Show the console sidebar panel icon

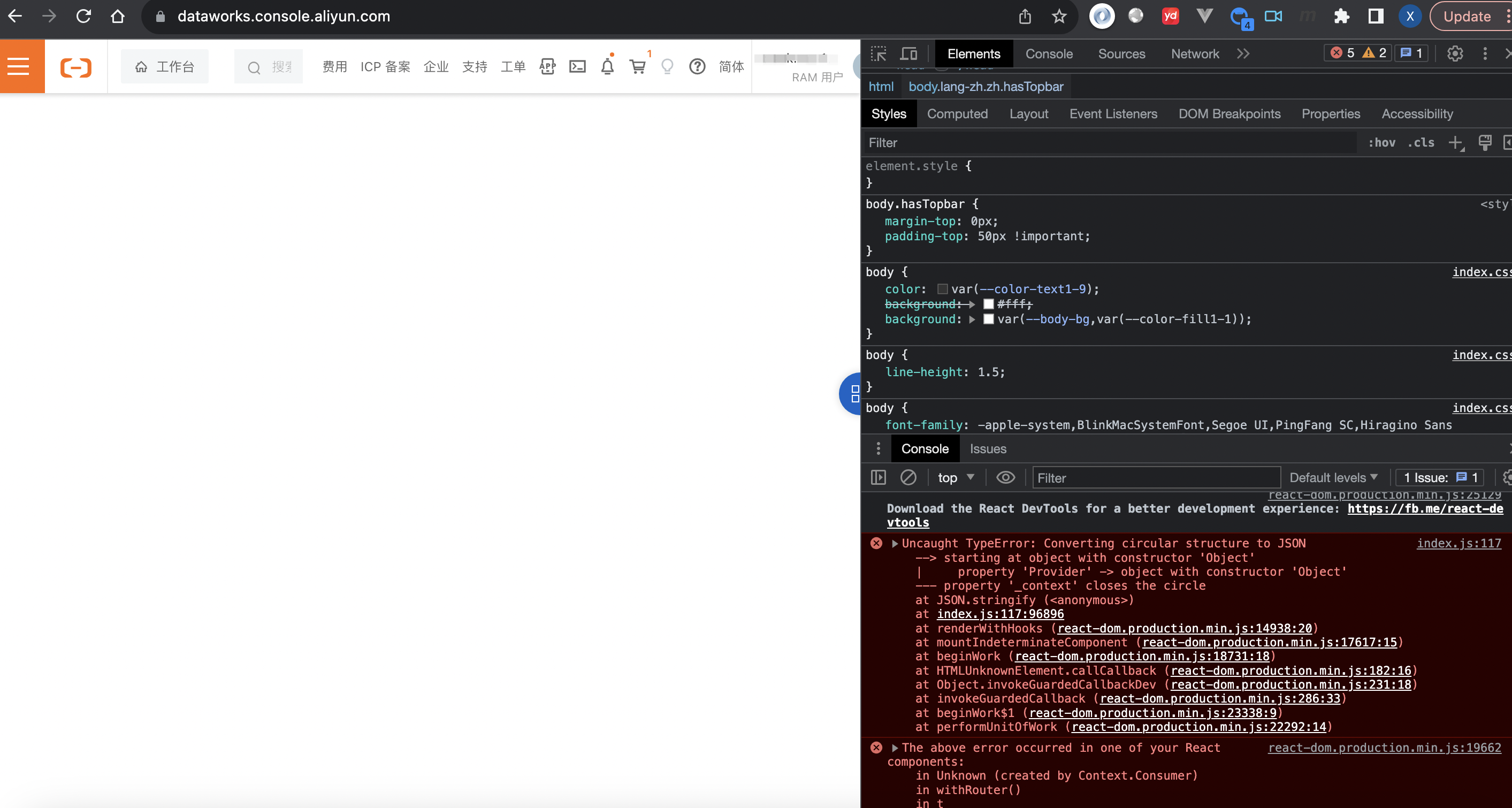[878, 477]
